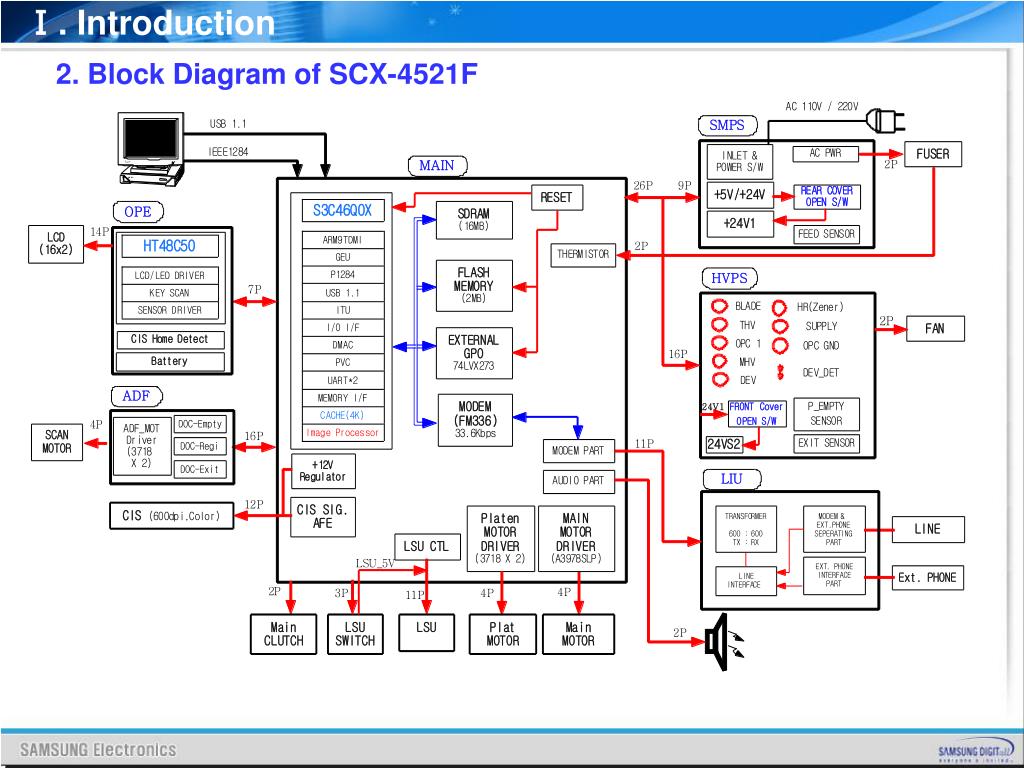The height and width of the screenshot is (768, 1024).
Task: Click the Samsung Digitall logo
Action: [x=976, y=750]
